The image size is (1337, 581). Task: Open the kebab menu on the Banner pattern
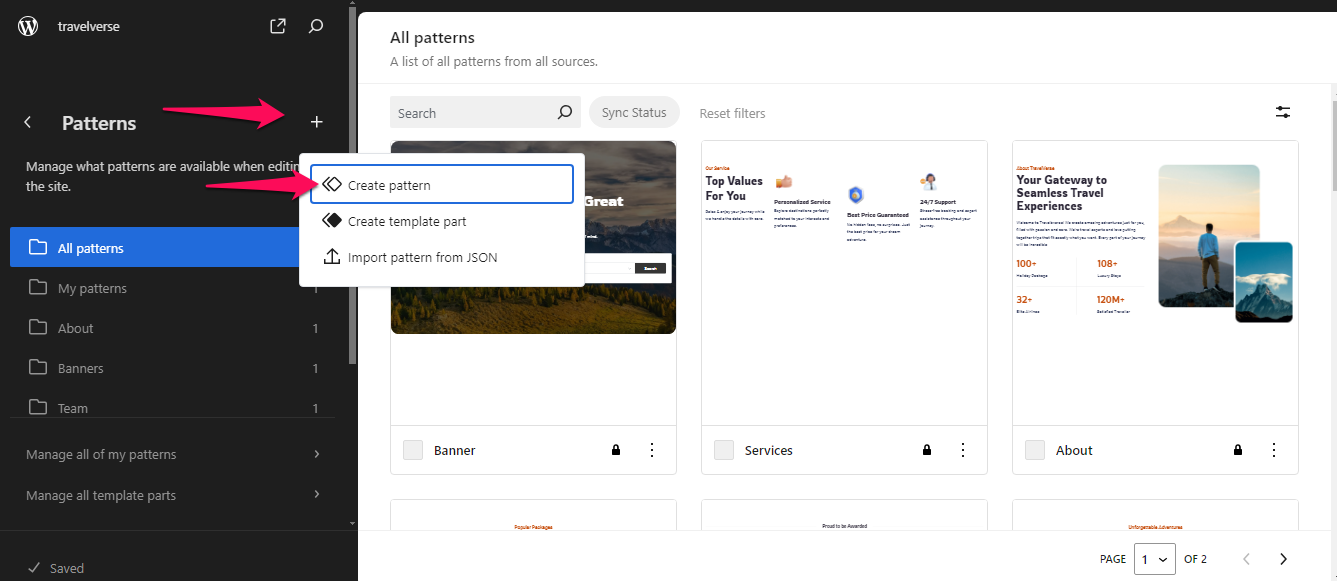coord(652,450)
